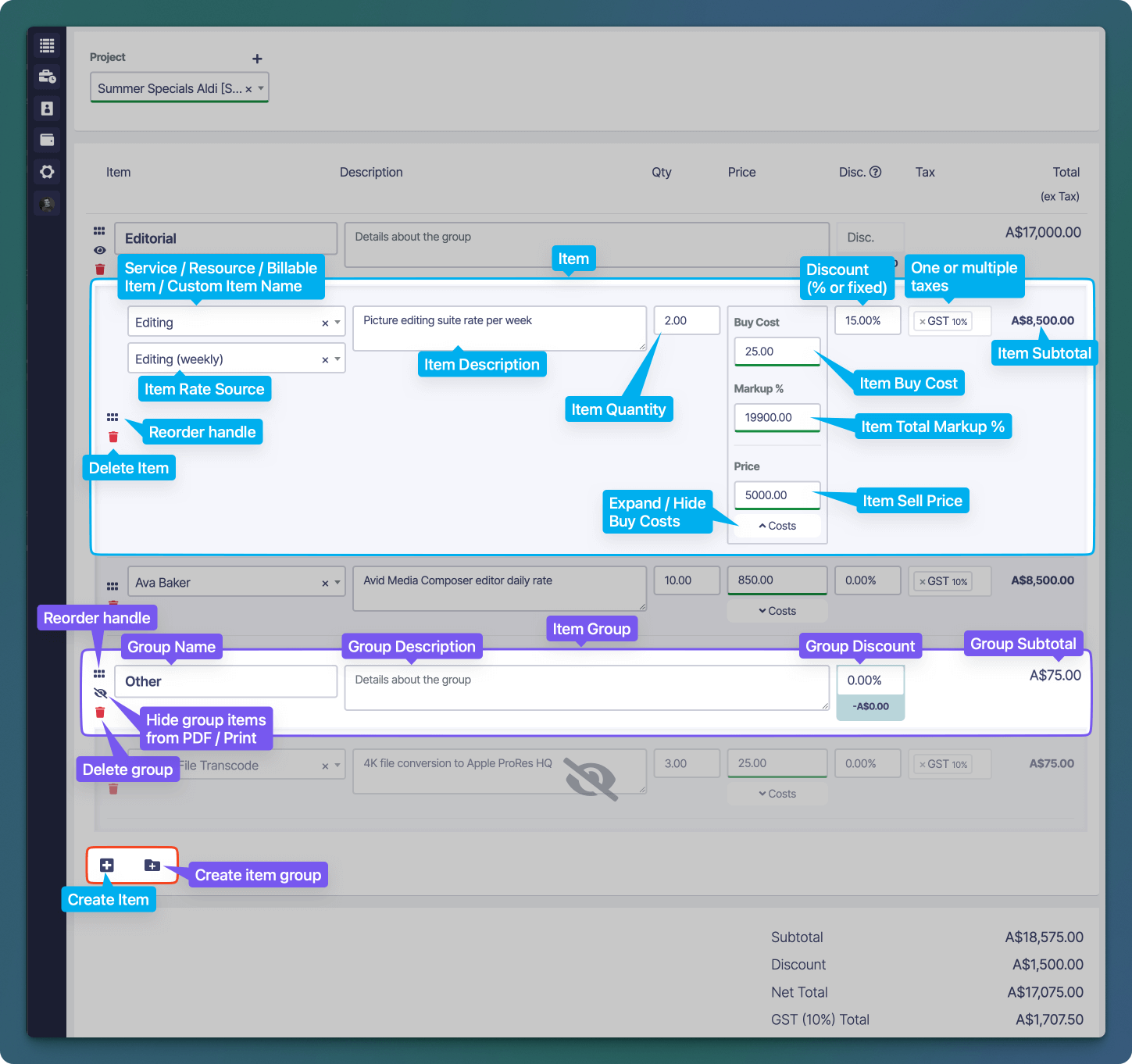This screenshot has width=1132, height=1064.
Task: Edit the Buy Cost 25.00 field
Action: pyautogui.click(x=777, y=352)
